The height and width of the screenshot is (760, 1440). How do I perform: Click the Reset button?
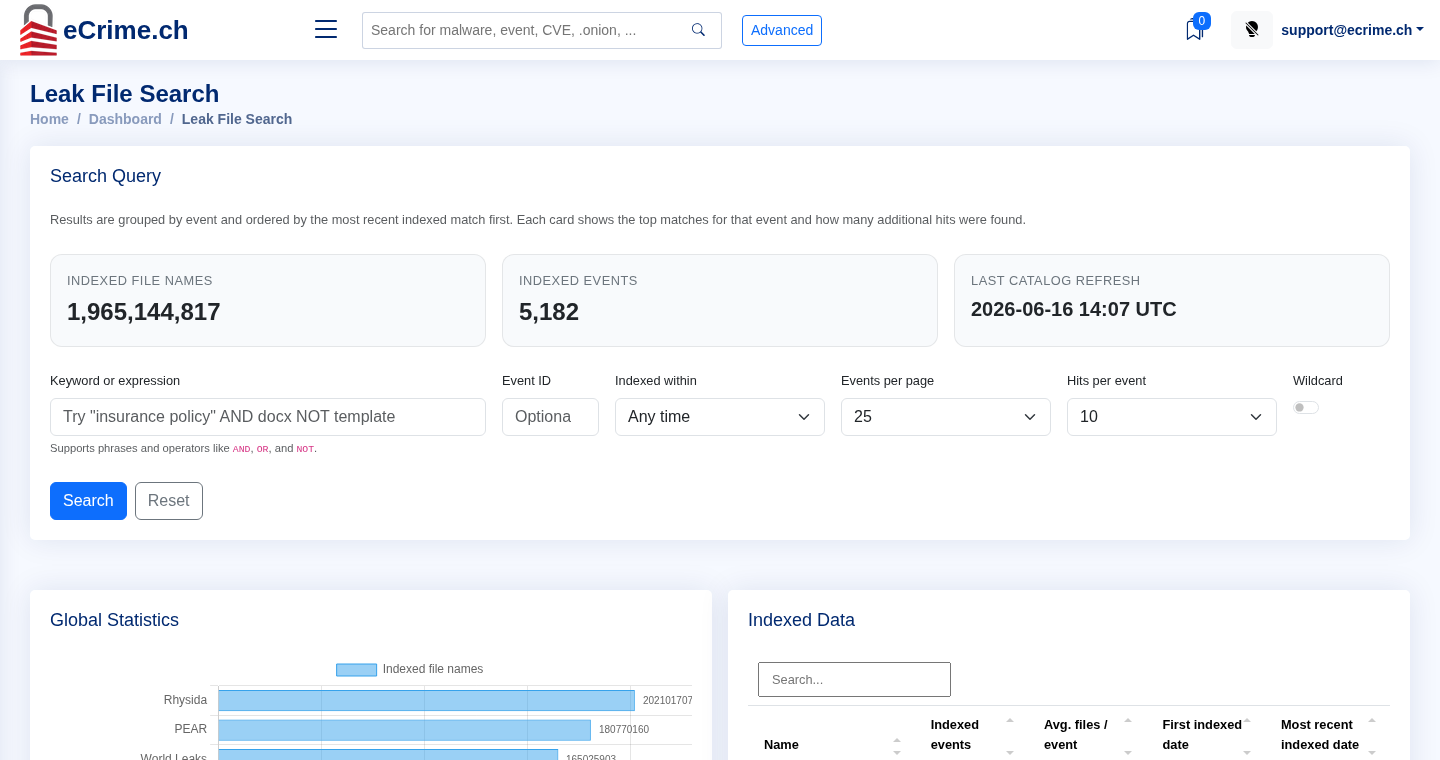pos(169,501)
